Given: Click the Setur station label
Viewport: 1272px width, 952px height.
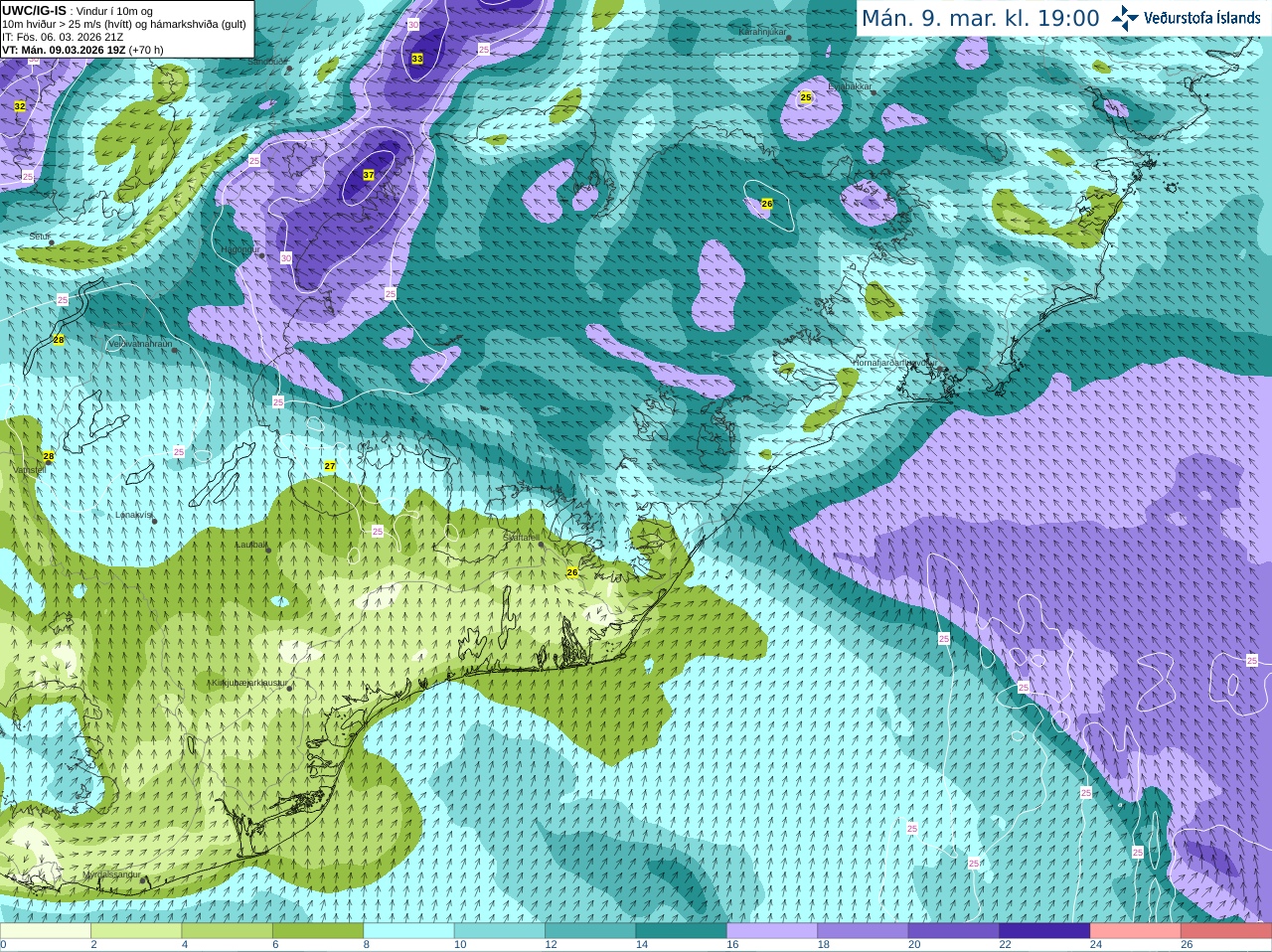Looking at the screenshot, I should (40, 237).
